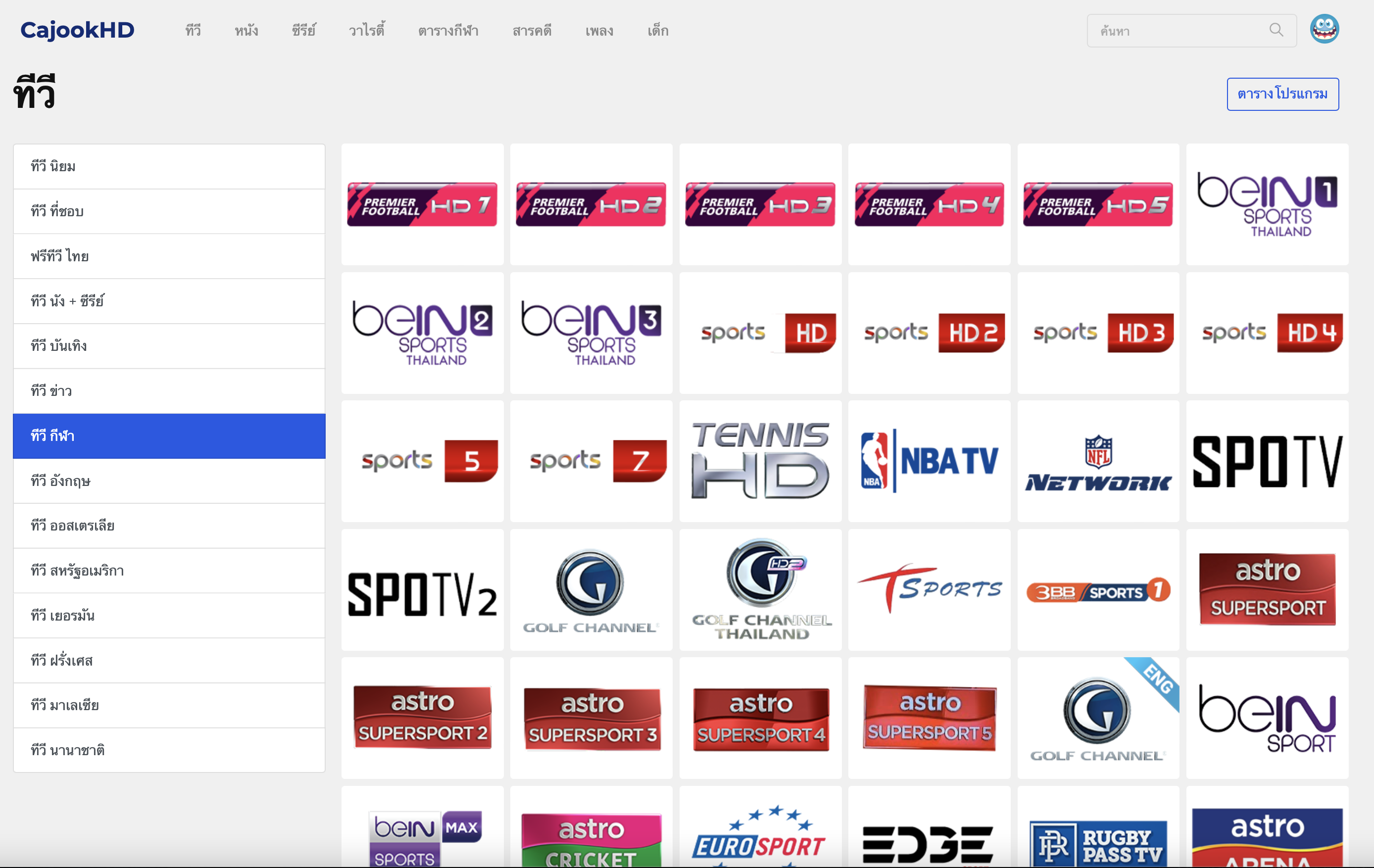
Task: Watch the NFL Network channel
Action: (1098, 461)
